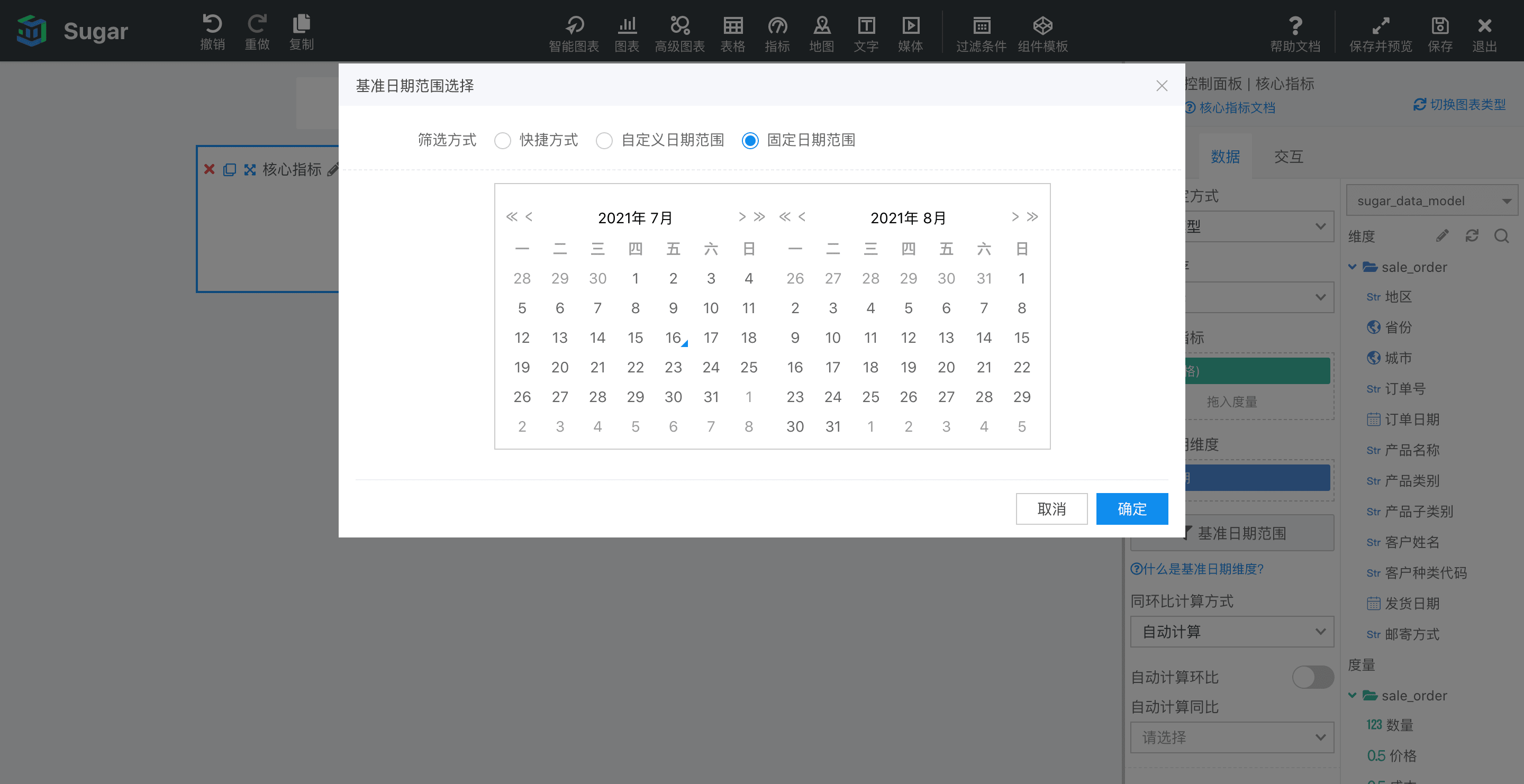Delete the 核心指标 component with red X
The height and width of the screenshot is (784, 1524).
(209, 170)
